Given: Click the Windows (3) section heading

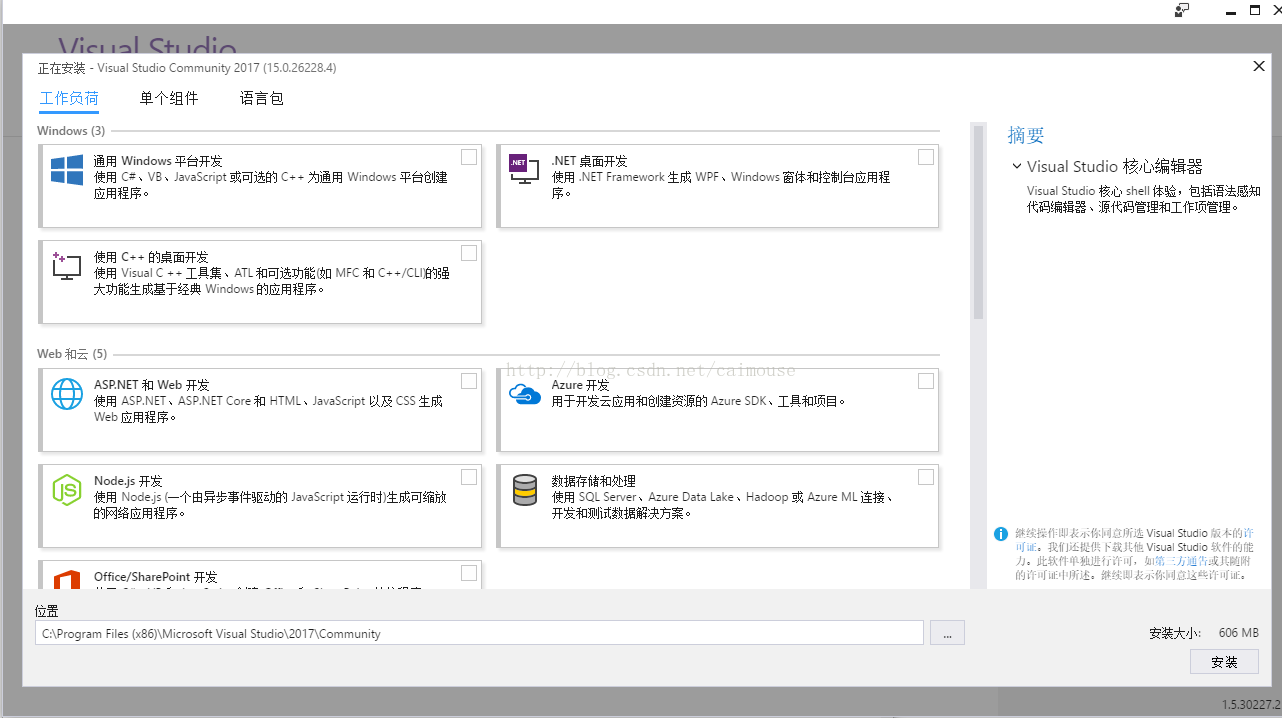Looking at the screenshot, I should coord(71,131).
